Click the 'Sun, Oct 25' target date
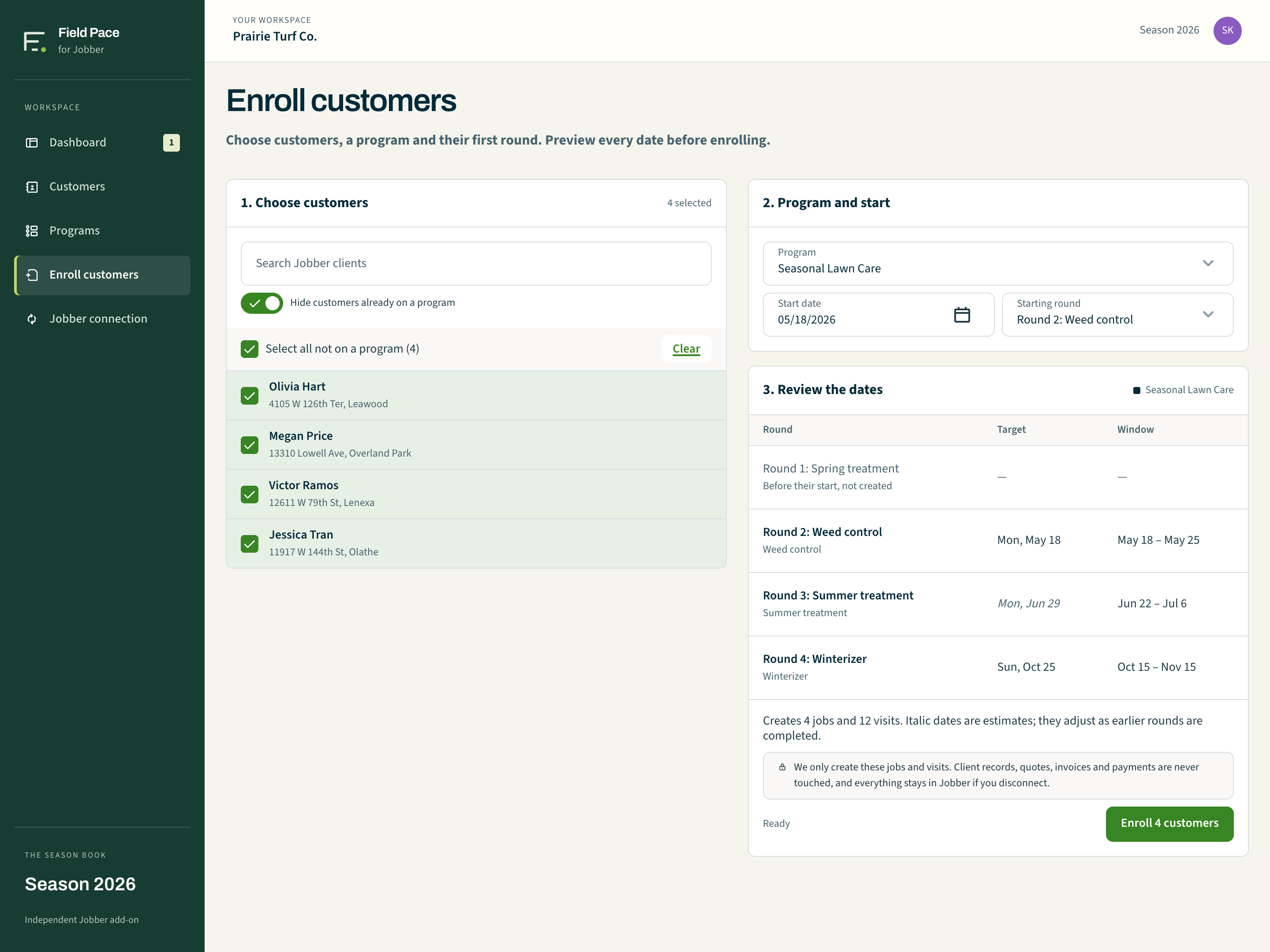 click(x=1025, y=667)
